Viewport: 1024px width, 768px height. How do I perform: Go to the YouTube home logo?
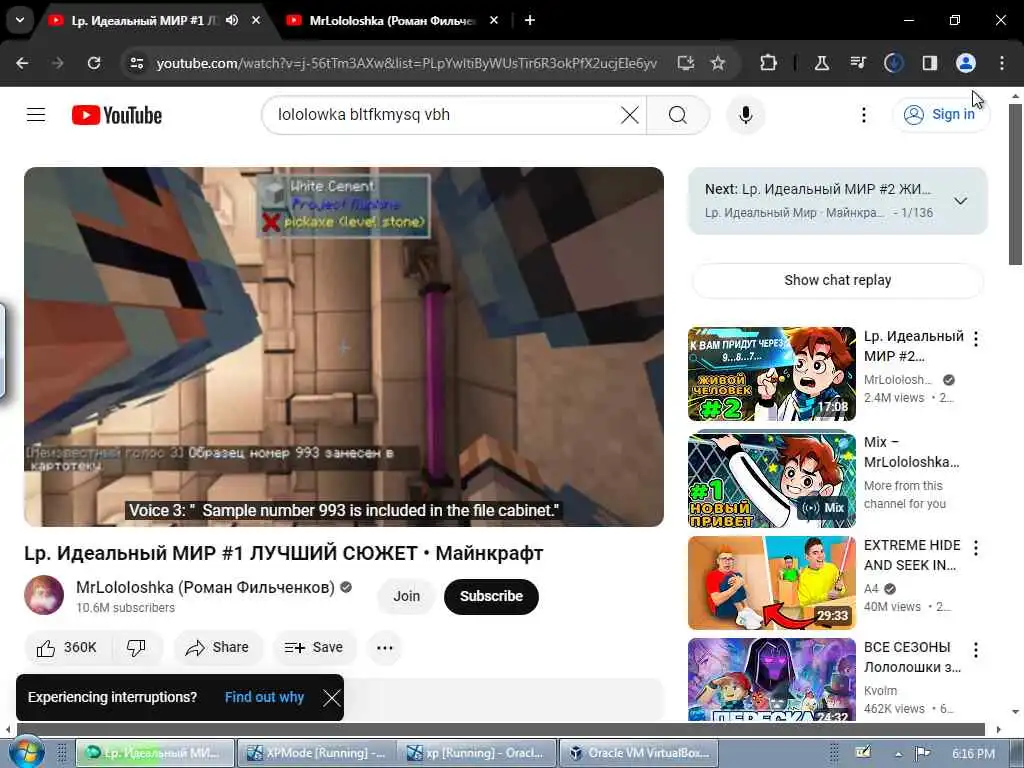[117, 115]
